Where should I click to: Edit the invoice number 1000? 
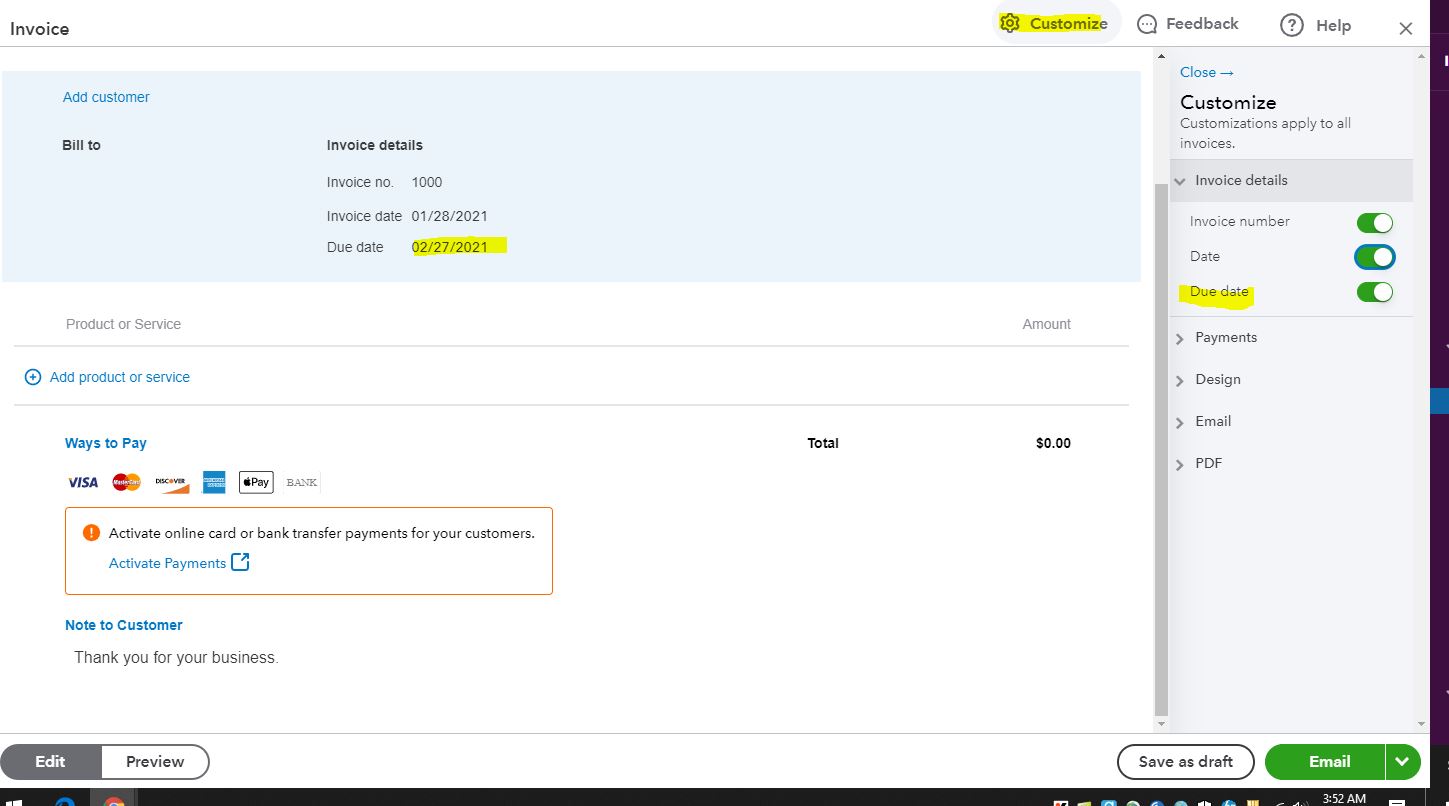click(x=427, y=182)
